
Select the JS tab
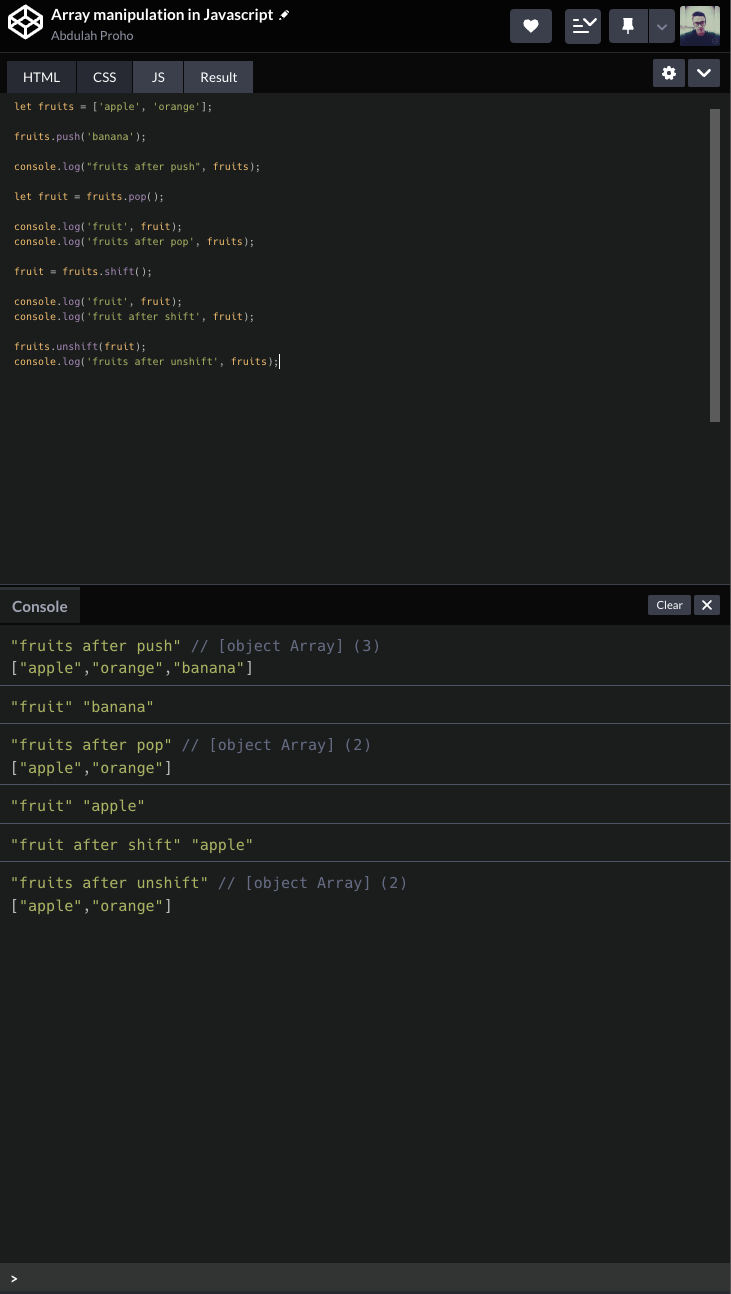pos(158,77)
